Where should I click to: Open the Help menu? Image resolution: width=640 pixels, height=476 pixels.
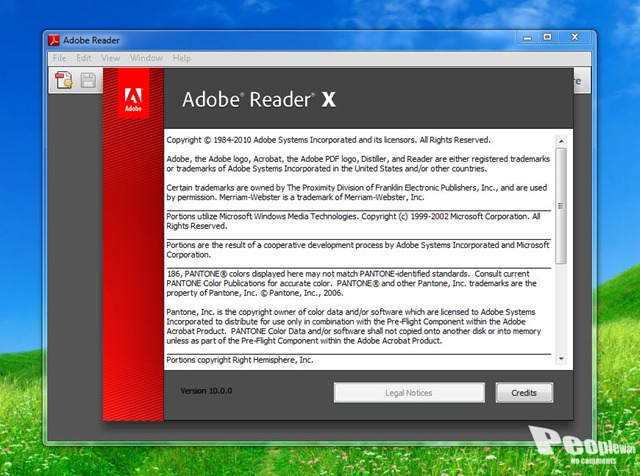click(x=182, y=58)
